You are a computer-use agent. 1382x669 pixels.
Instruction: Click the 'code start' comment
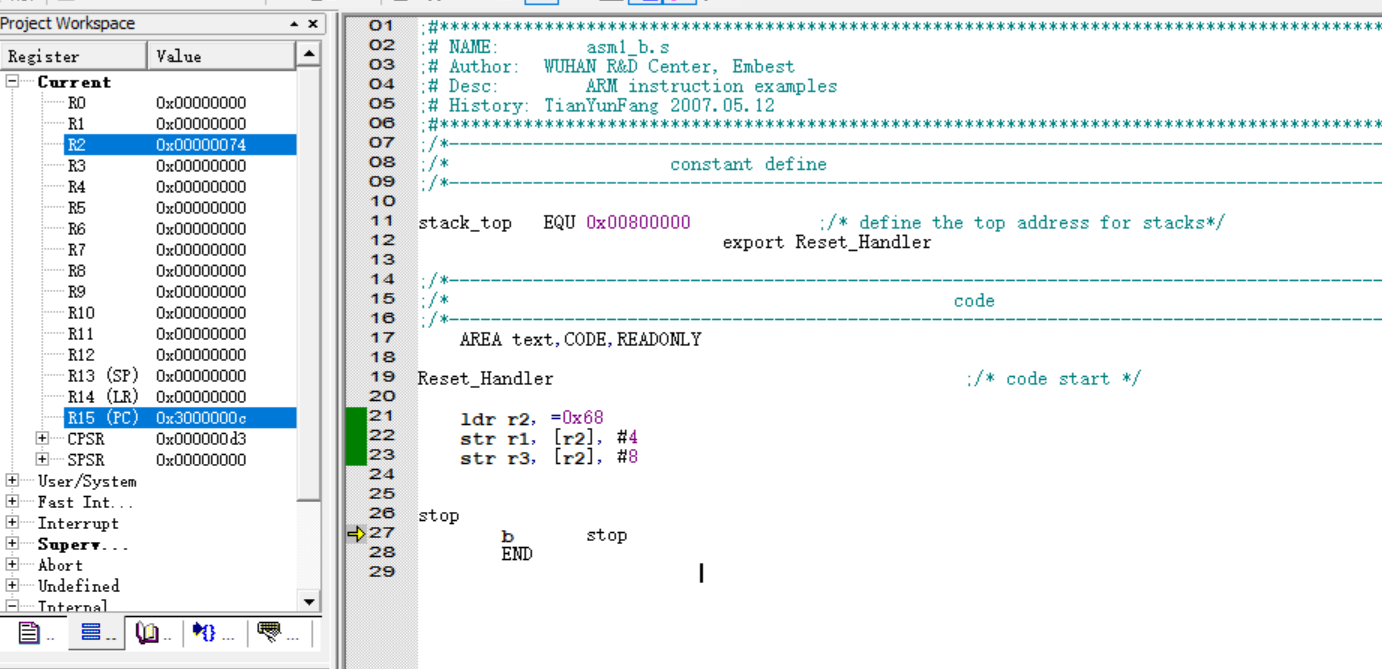tap(1054, 379)
